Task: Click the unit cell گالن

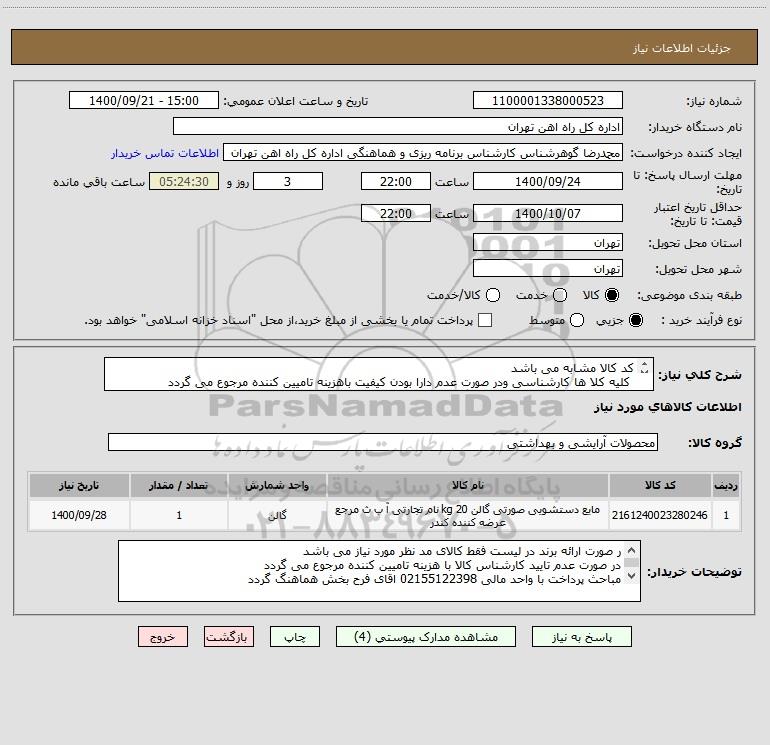Action: tap(277, 515)
